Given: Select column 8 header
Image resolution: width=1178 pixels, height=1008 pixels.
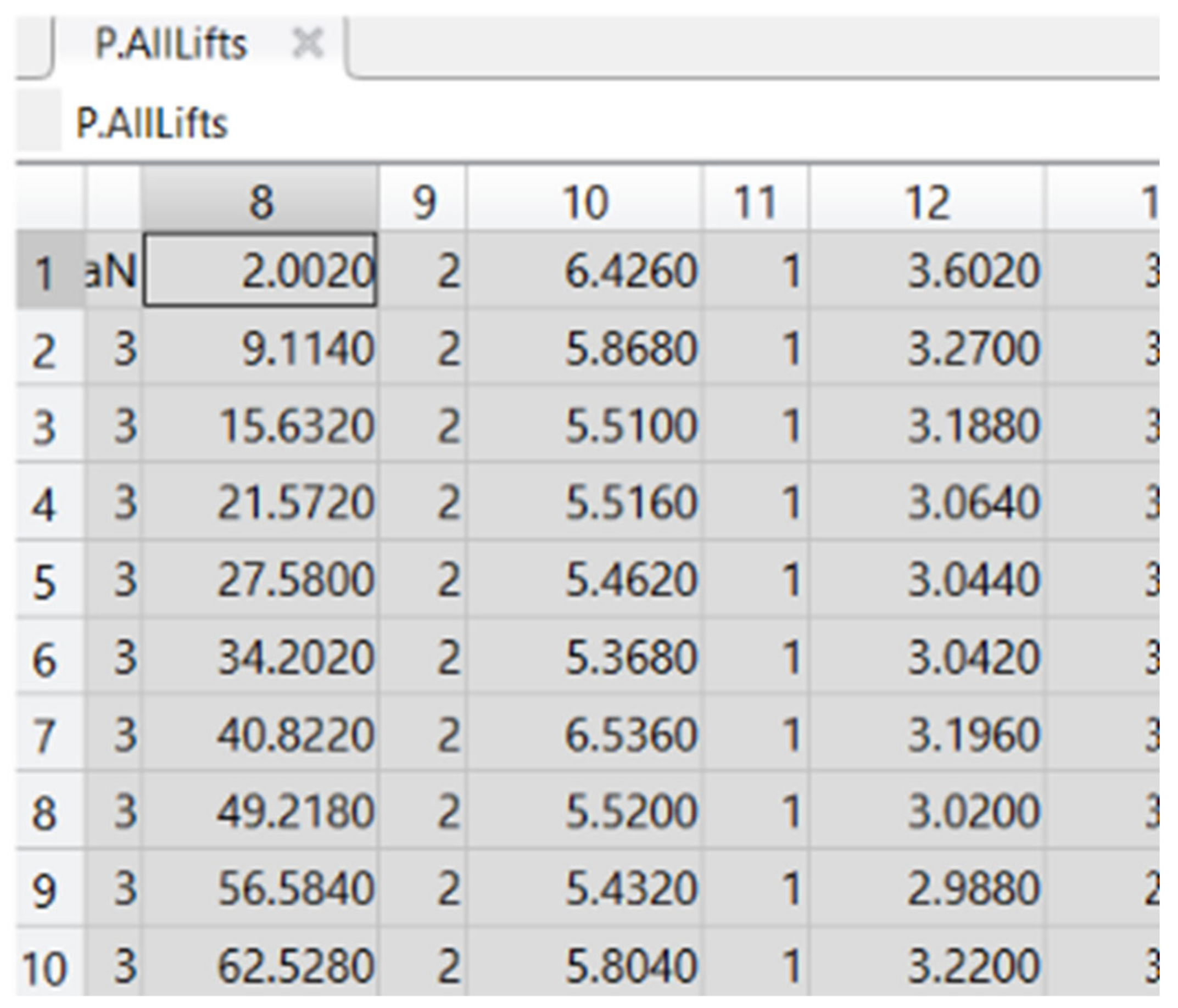Looking at the screenshot, I should coord(260,201).
